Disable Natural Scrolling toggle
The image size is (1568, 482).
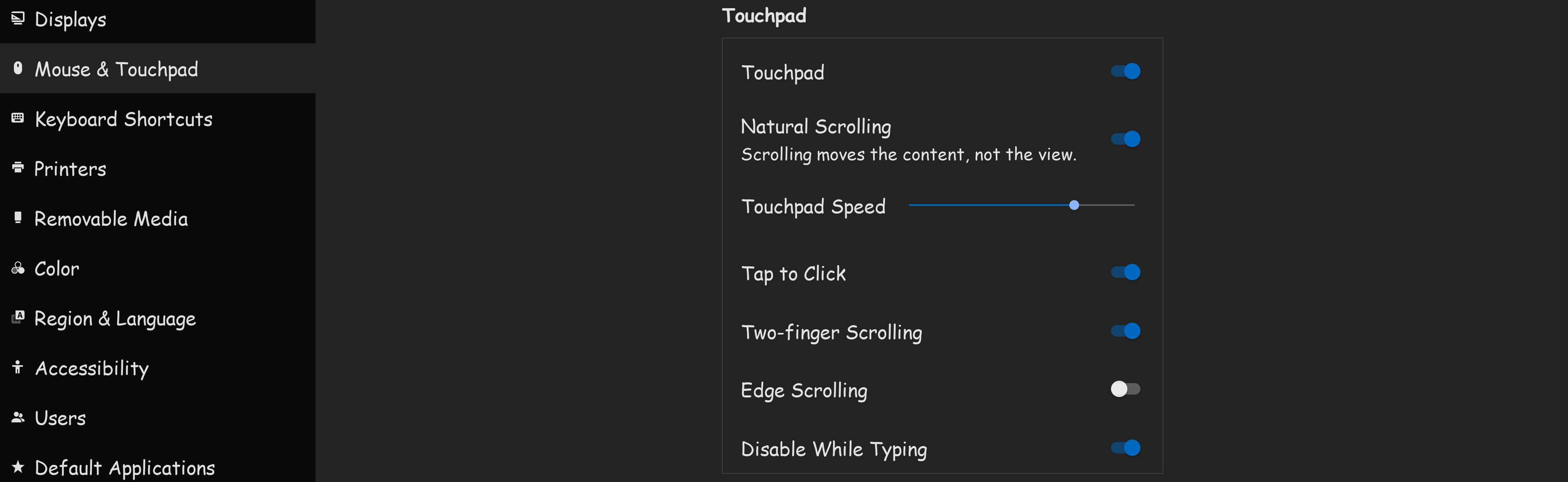pyautogui.click(x=1125, y=139)
